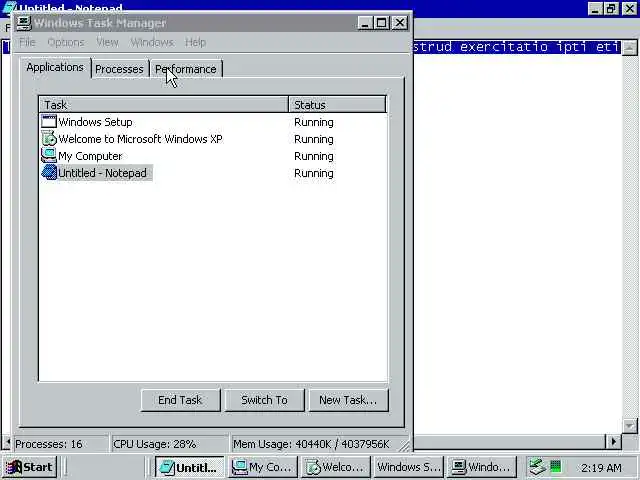
Task: Select the 'Windows Setup' task name
Action: point(96,122)
